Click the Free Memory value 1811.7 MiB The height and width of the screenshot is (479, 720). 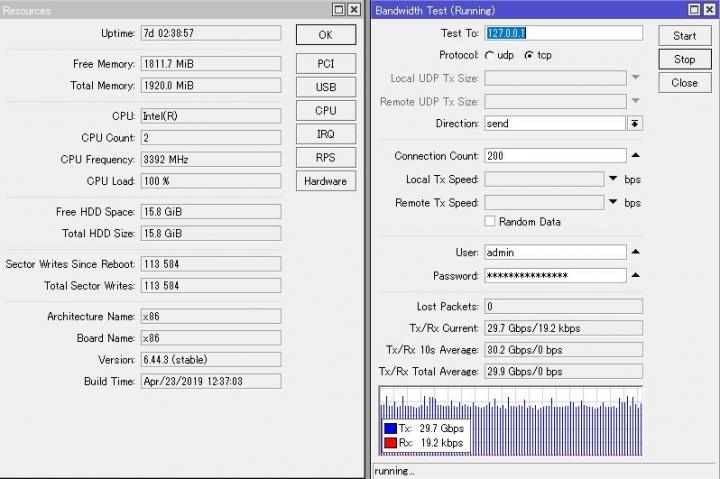211,64
